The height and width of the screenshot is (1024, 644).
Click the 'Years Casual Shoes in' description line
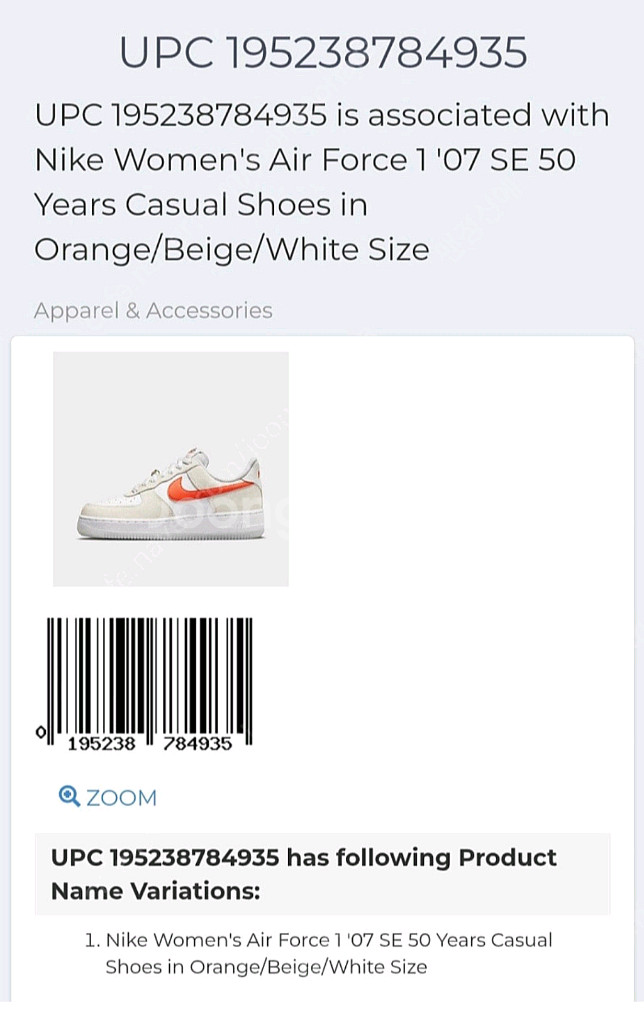(x=201, y=204)
